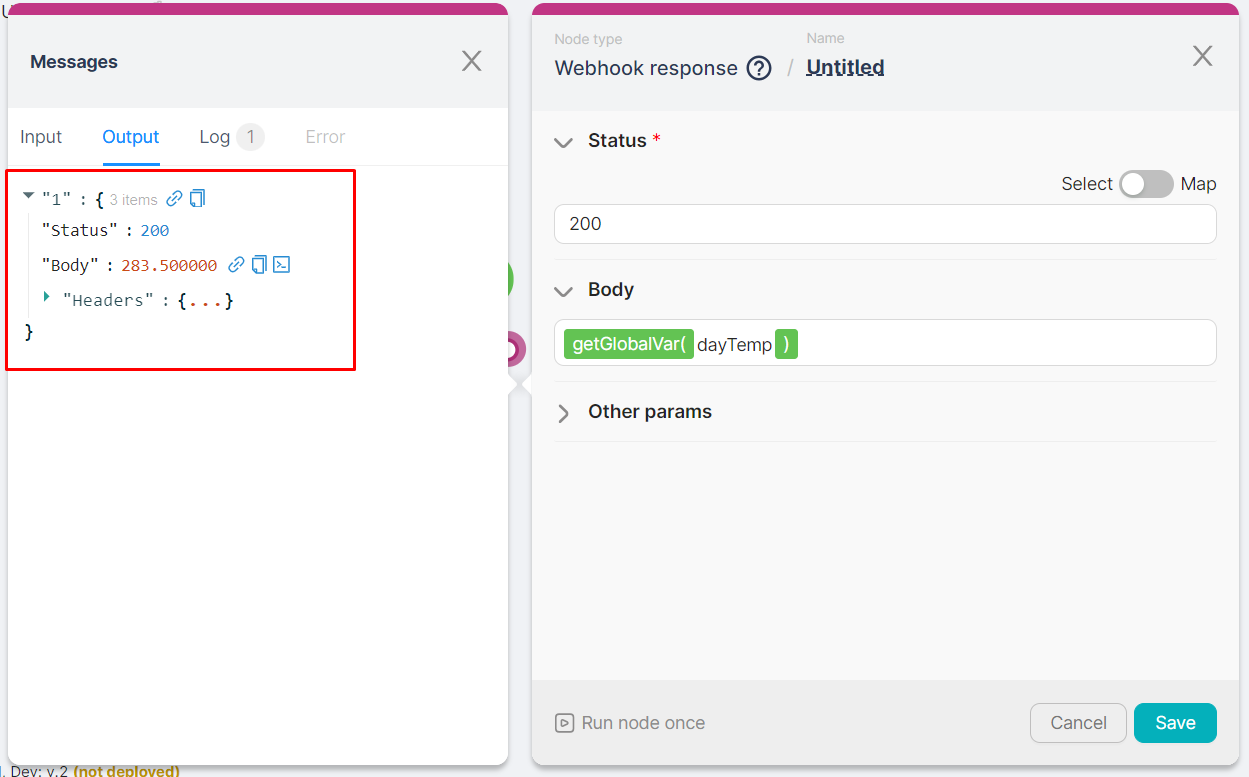Copy link icon next to "1" object

[174, 198]
